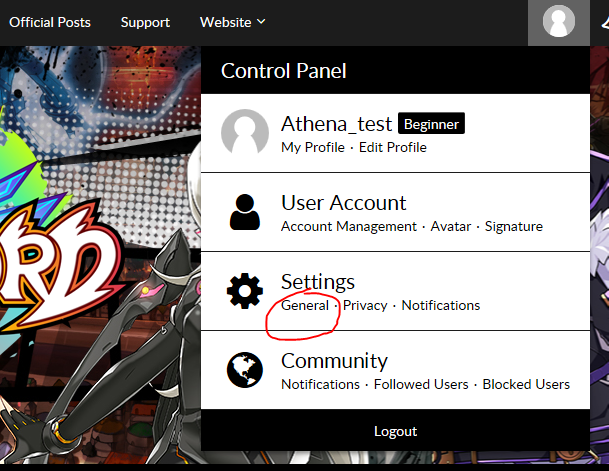
Task: Open the Signature settings link
Action: point(514,226)
